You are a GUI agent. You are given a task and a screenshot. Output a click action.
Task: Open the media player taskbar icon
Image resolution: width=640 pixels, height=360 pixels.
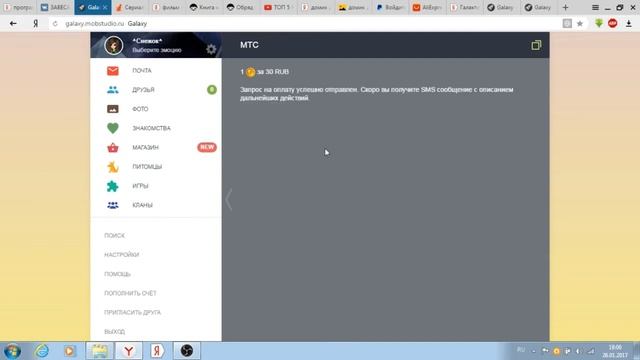click(x=69, y=351)
